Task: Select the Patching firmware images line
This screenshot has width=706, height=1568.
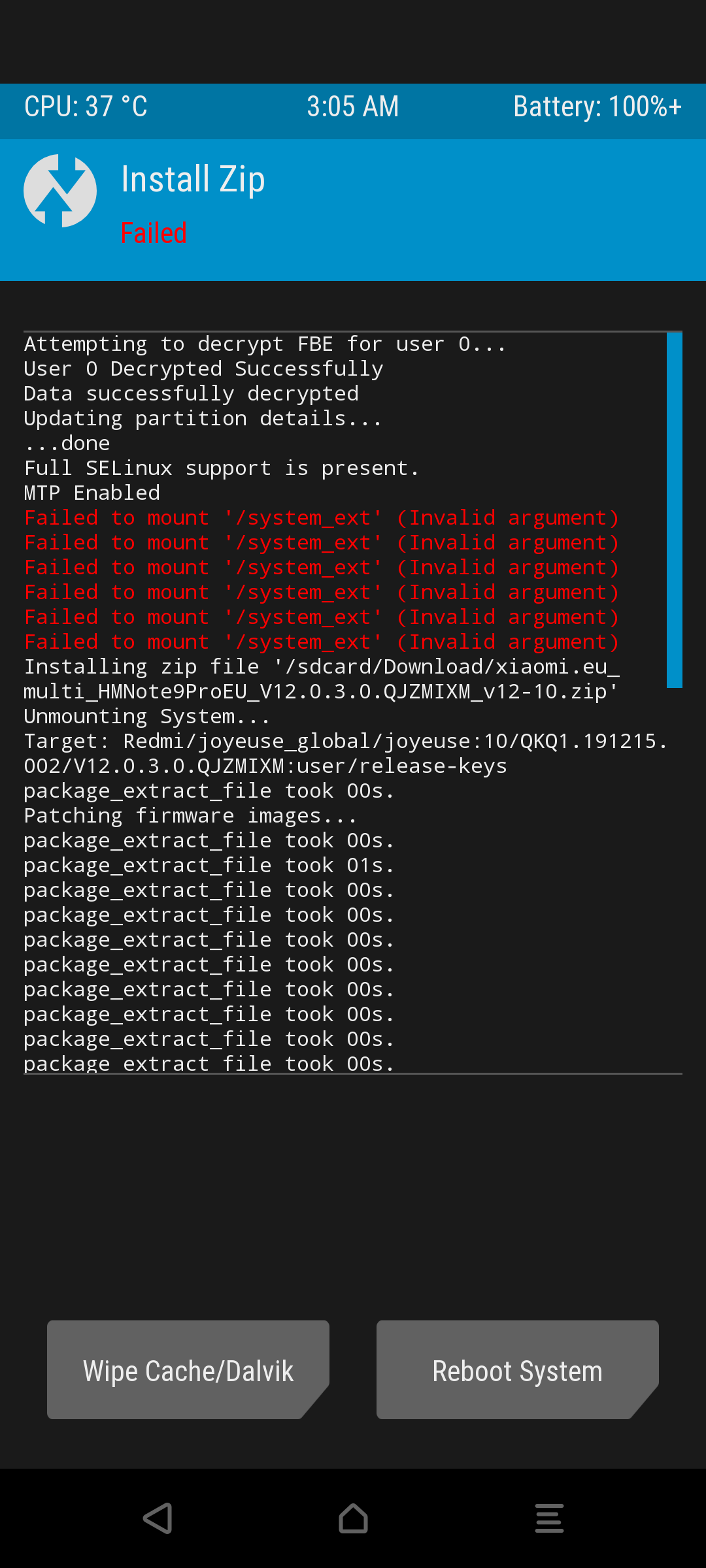Action: coord(190,816)
